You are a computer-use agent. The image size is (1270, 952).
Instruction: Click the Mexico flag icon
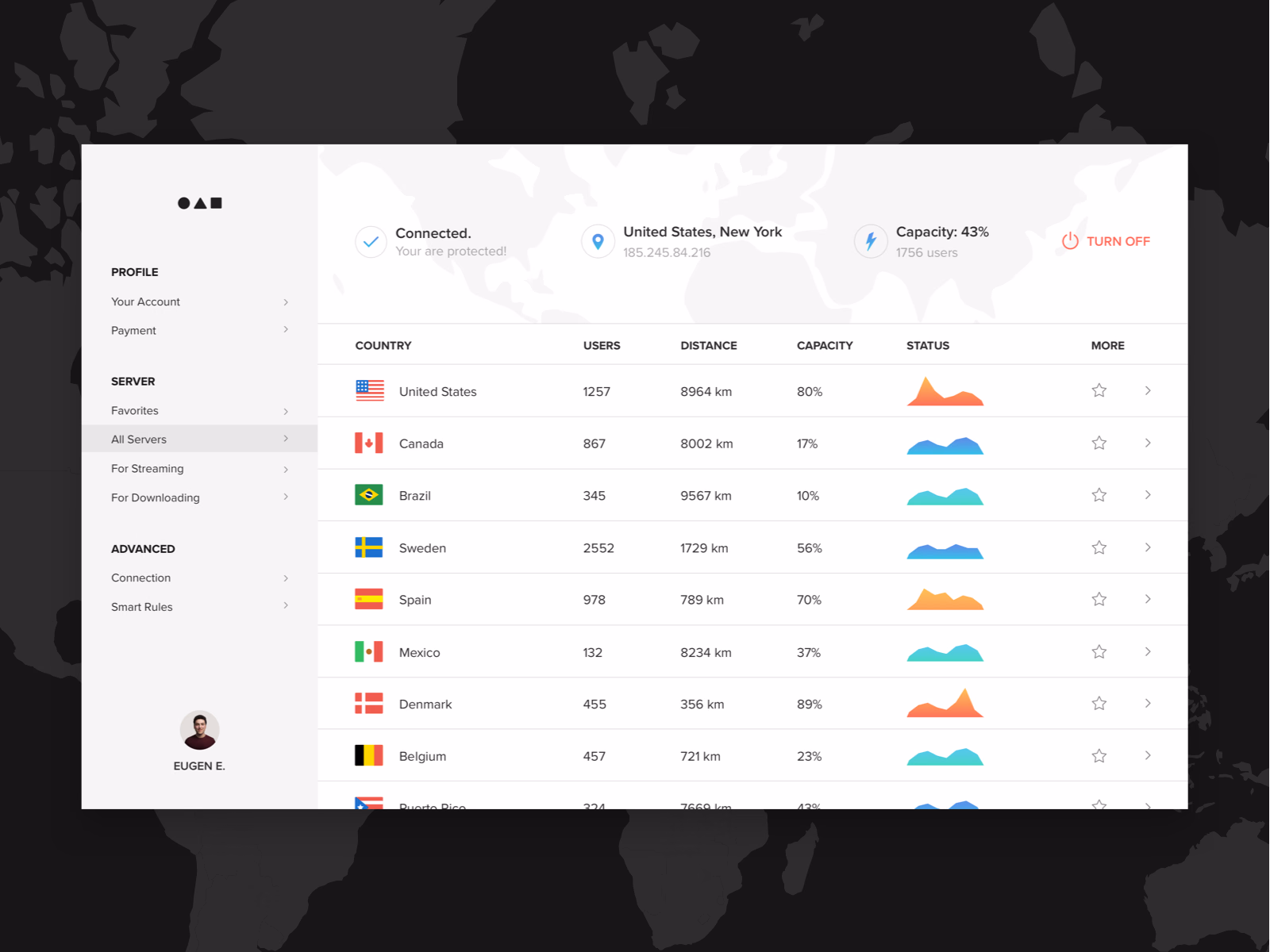(369, 651)
